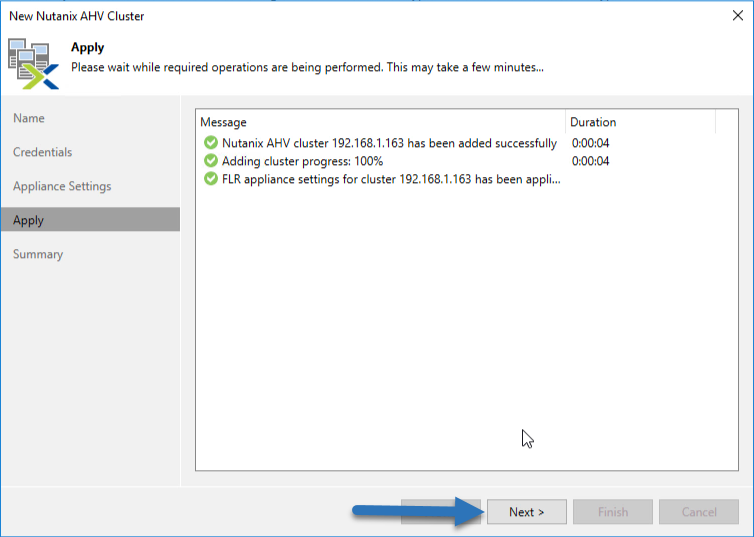The image size is (754, 537).
Task: Click green check icon for FLR appliance settings
Action: (x=211, y=179)
